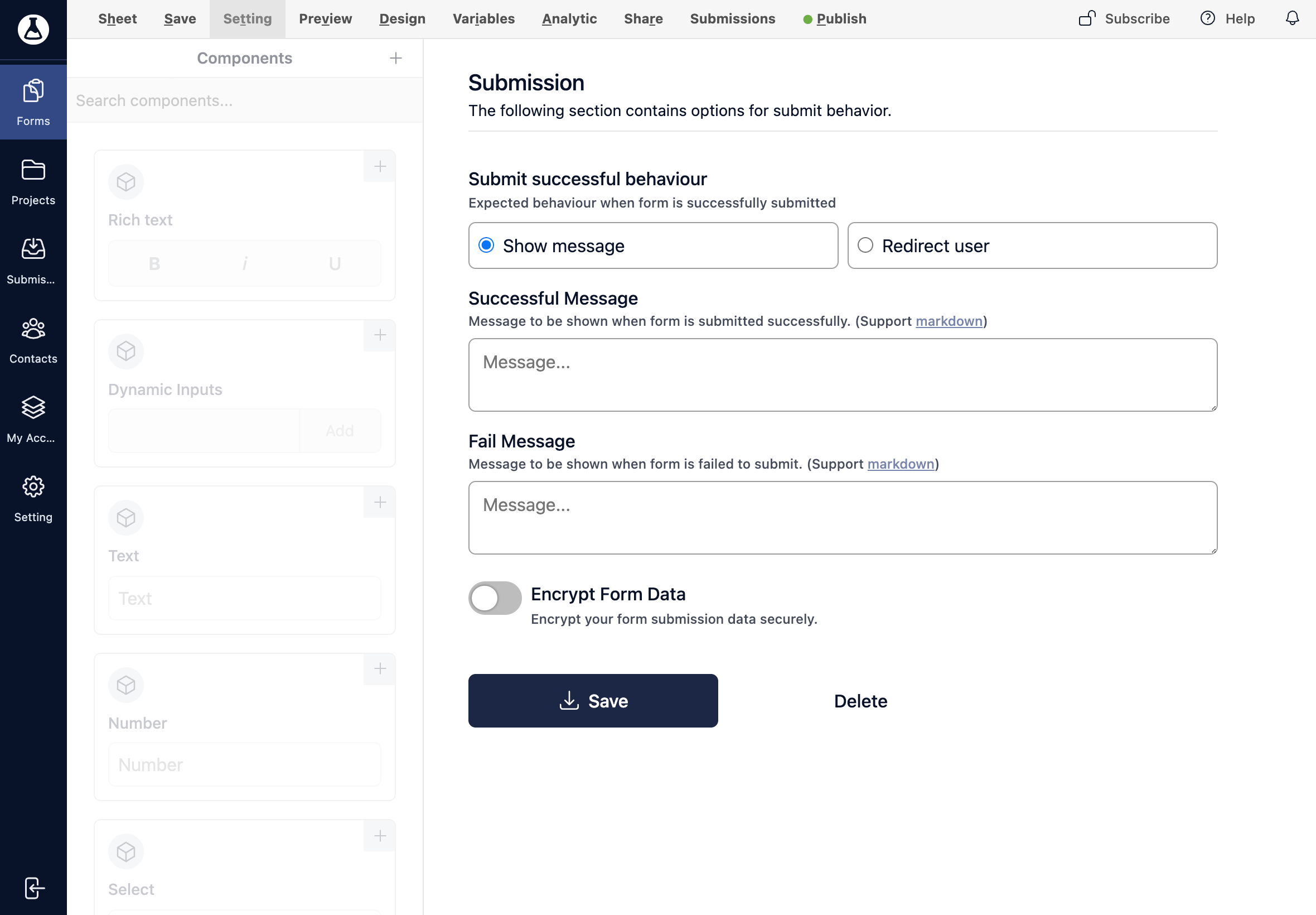Select the Show message radio option
The width and height of the screenshot is (1316, 915).
coord(653,245)
